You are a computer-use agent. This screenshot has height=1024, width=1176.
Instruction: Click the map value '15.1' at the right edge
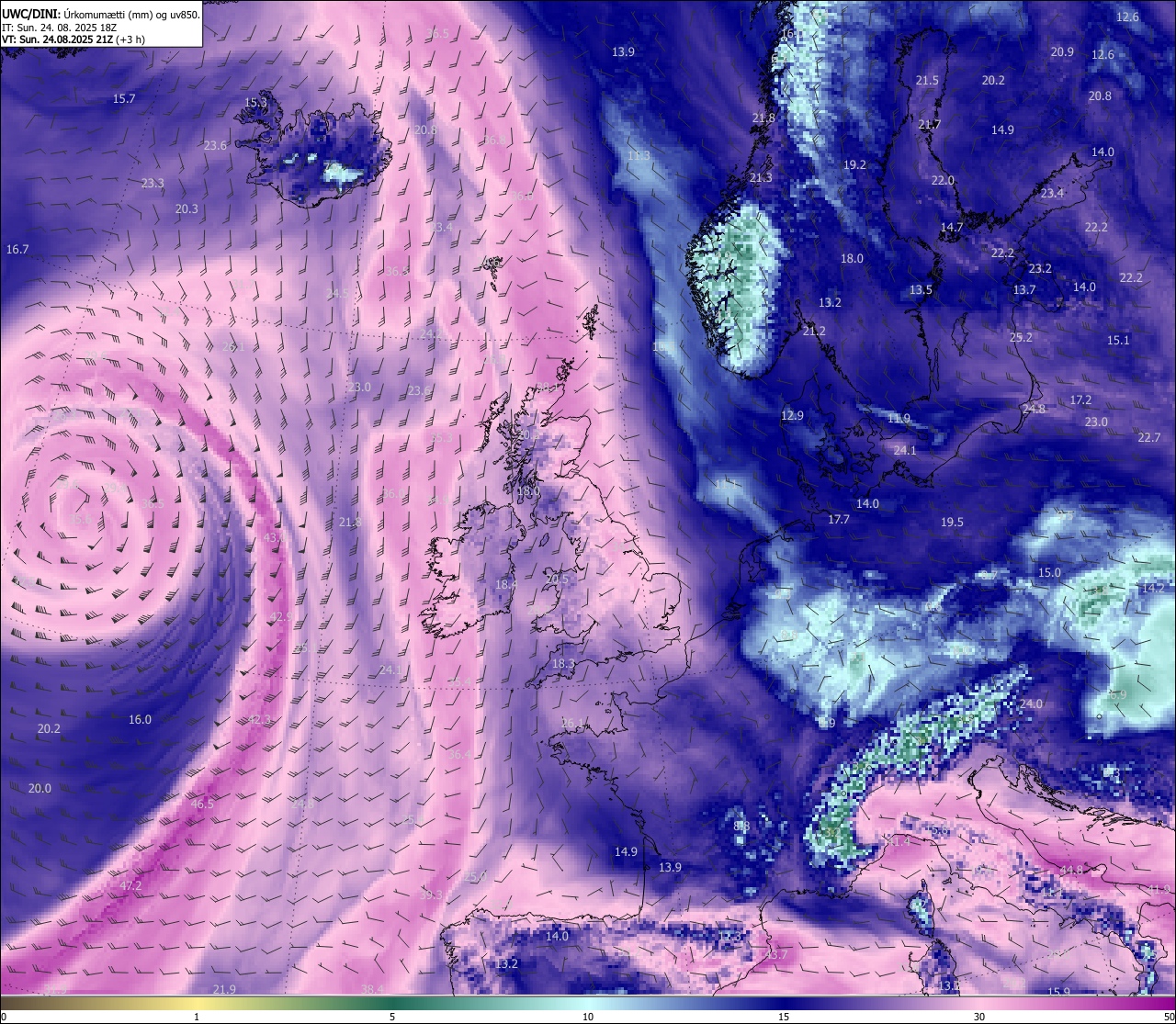click(x=1118, y=340)
